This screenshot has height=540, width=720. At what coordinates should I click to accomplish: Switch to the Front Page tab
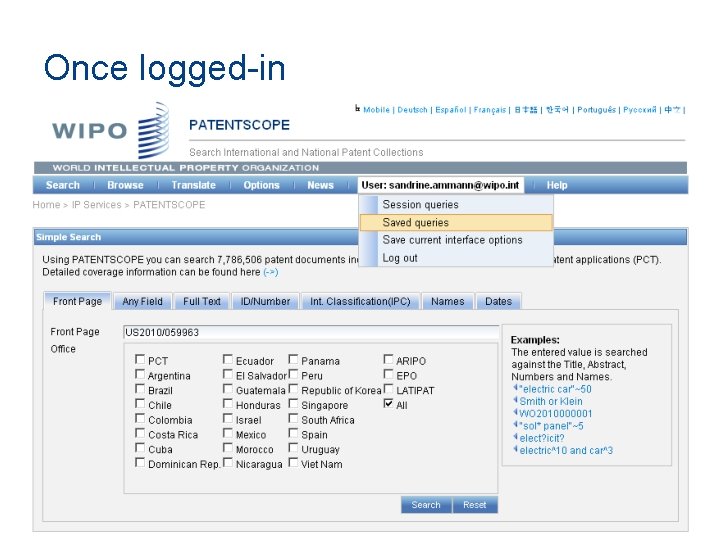[77, 301]
